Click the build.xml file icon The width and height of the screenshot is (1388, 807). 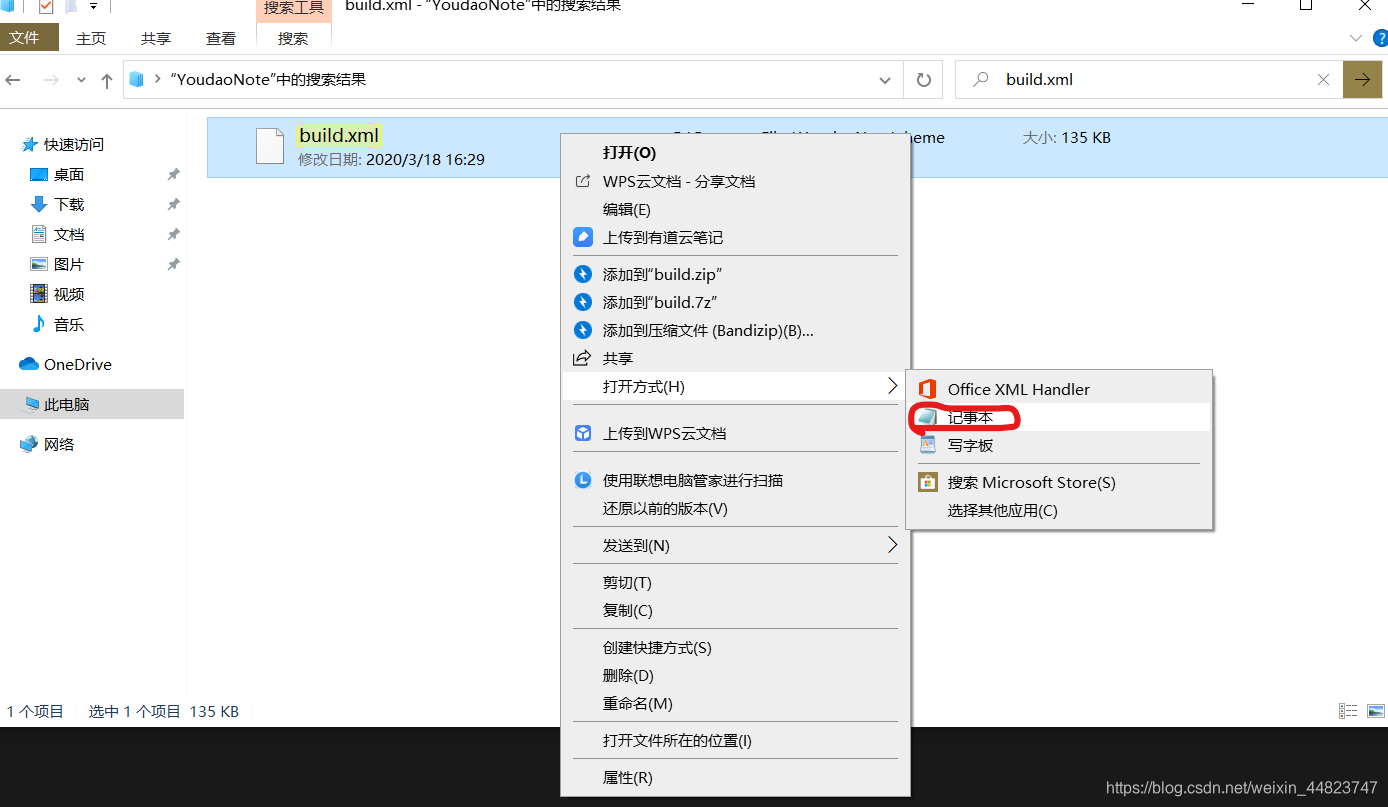[x=270, y=146]
